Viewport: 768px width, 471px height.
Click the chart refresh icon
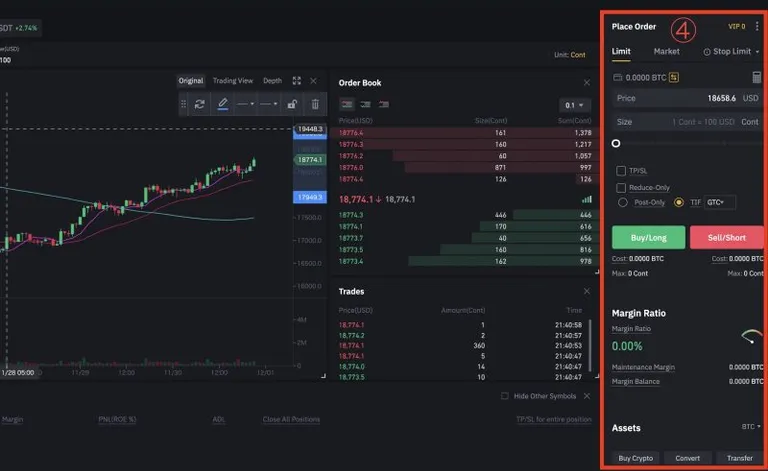click(x=199, y=104)
